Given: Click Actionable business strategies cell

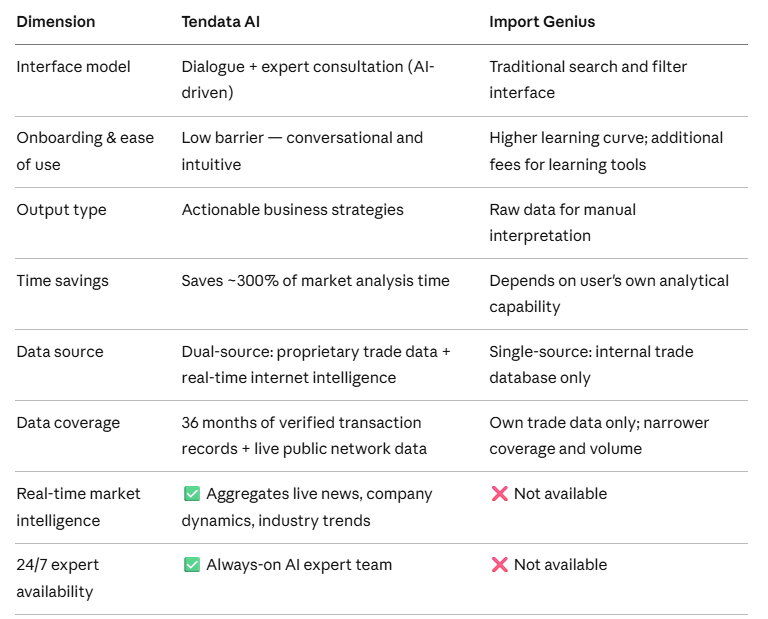Looking at the screenshot, I should coord(292,210).
